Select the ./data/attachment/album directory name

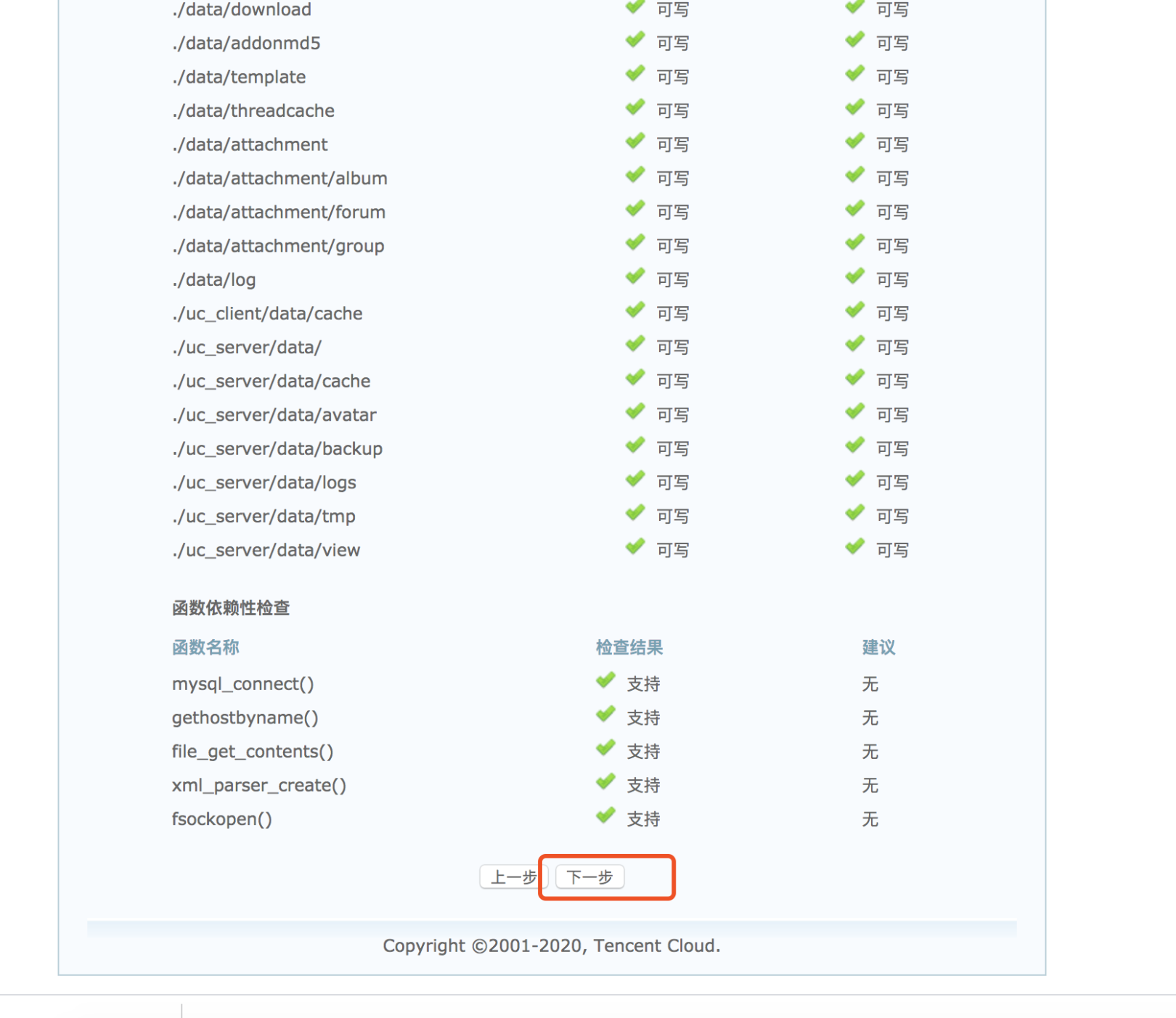pyautogui.click(x=279, y=178)
